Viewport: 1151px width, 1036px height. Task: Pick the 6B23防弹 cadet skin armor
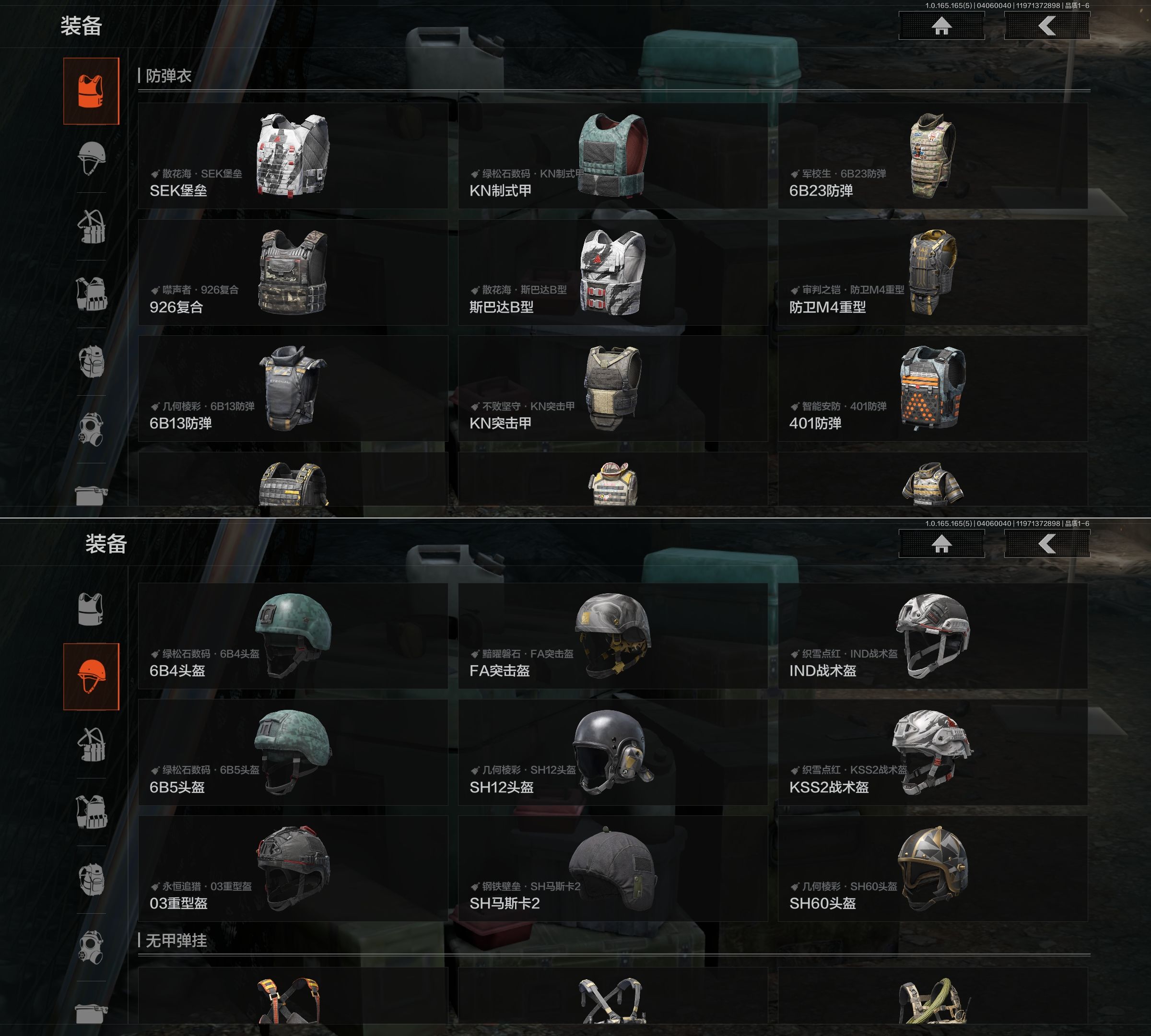click(x=932, y=155)
